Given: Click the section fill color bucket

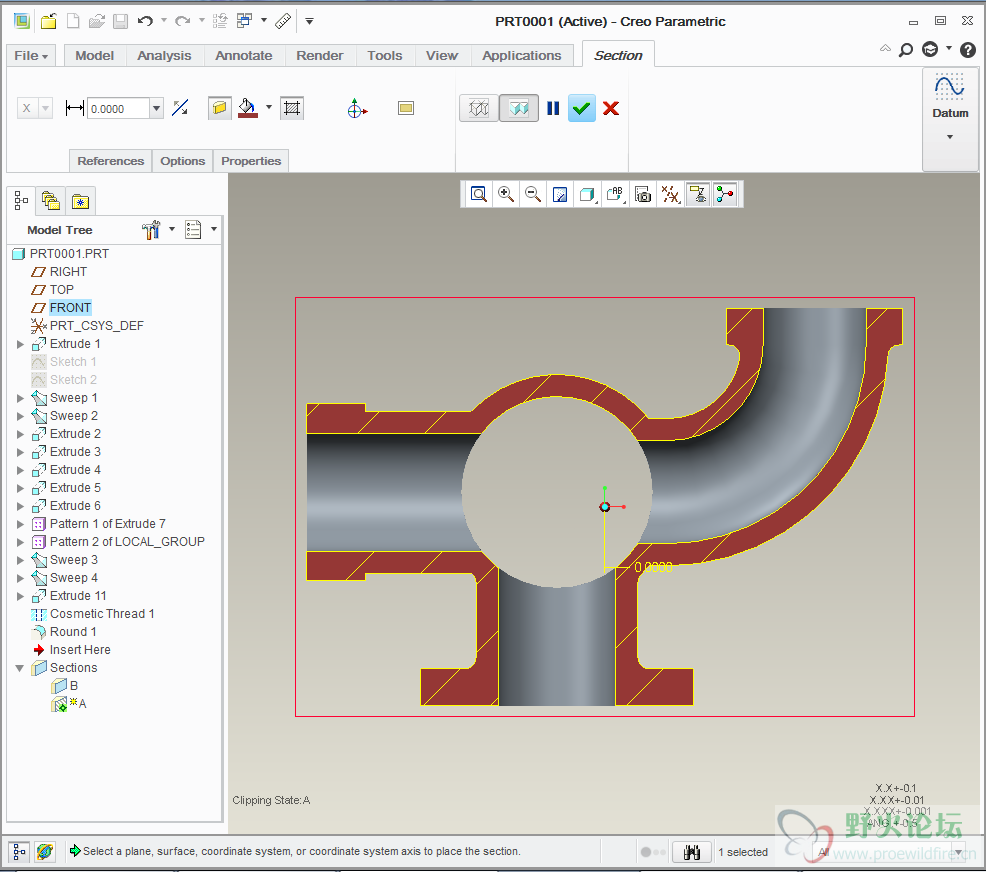Looking at the screenshot, I should (248, 108).
